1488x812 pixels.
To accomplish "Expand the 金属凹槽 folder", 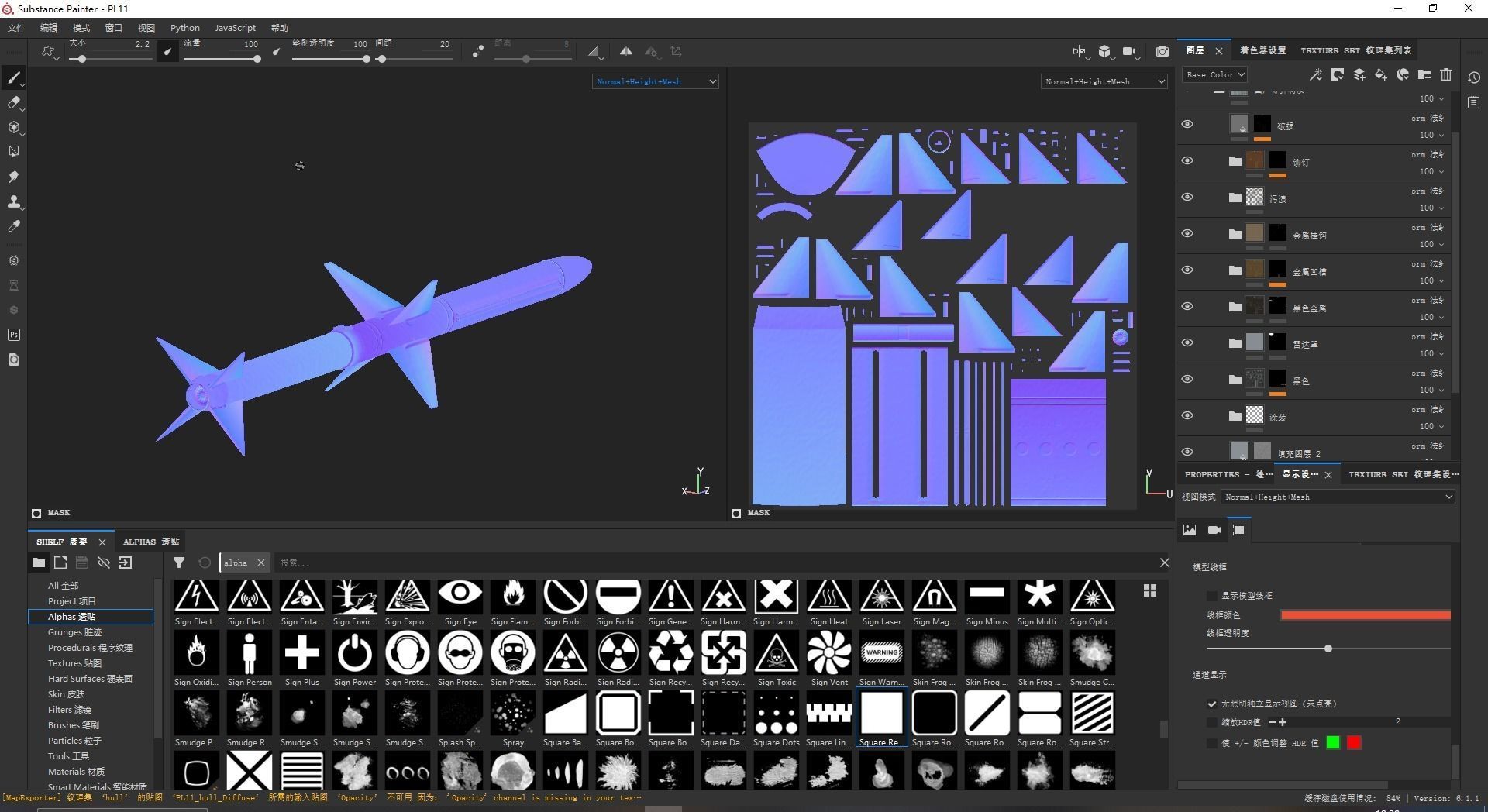I will (1235, 270).
